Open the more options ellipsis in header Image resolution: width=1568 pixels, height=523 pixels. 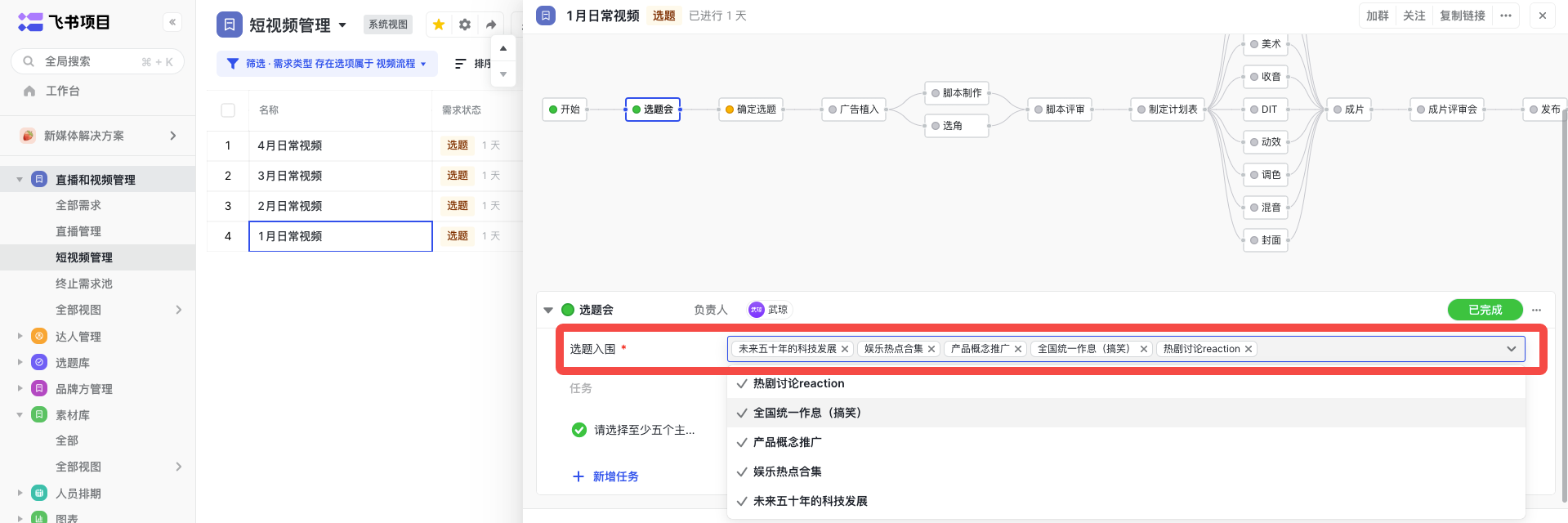(1505, 16)
